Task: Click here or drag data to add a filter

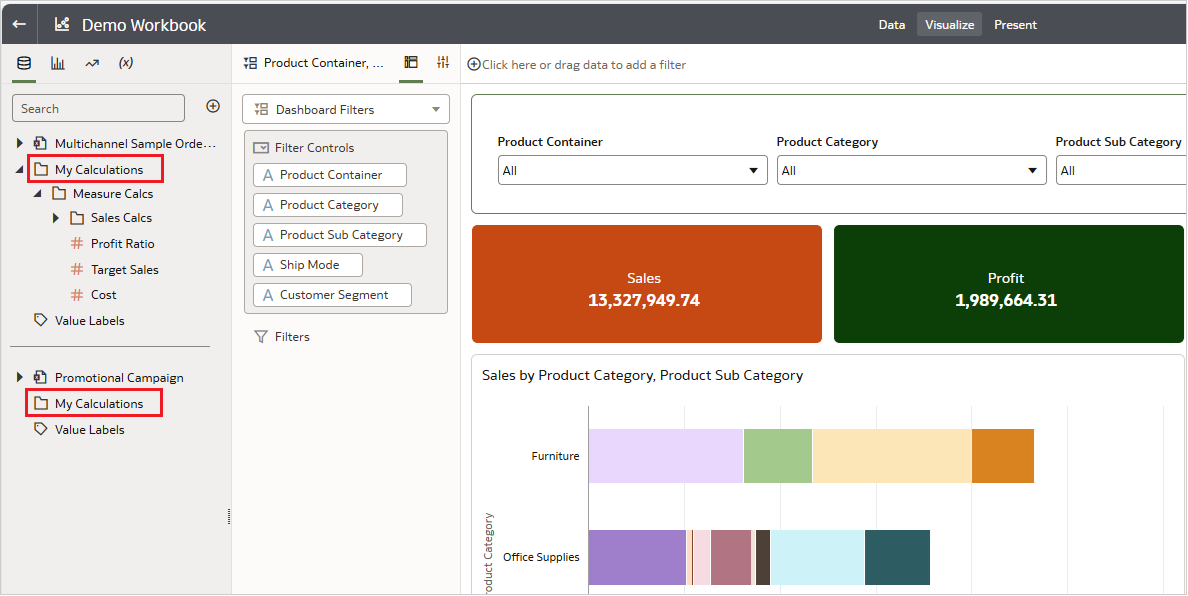Action: (x=576, y=63)
